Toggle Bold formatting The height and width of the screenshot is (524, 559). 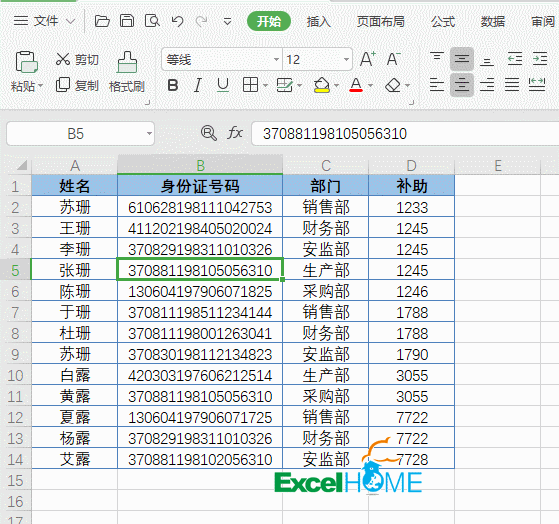(173, 86)
